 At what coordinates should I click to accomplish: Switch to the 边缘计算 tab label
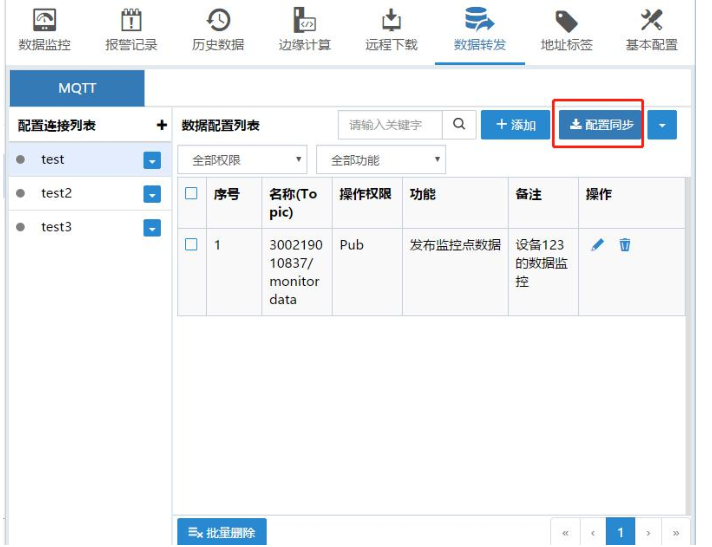305,45
